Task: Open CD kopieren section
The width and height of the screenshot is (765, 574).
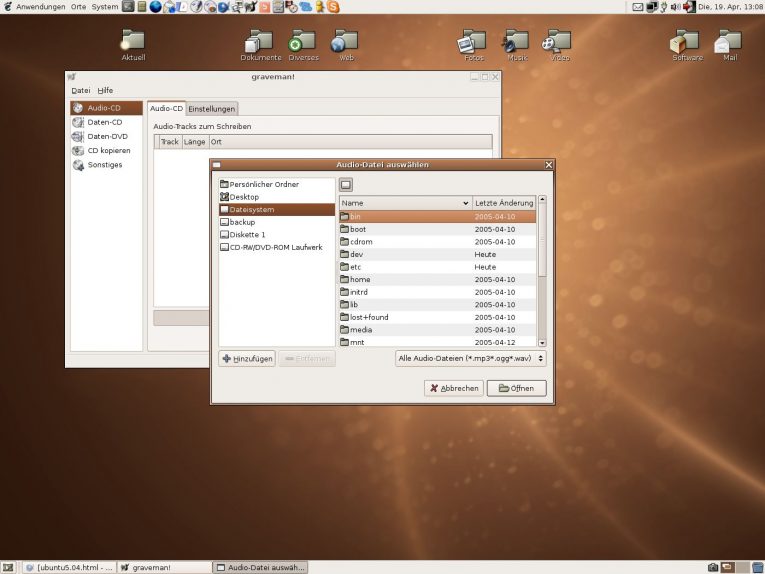Action: click(x=106, y=150)
